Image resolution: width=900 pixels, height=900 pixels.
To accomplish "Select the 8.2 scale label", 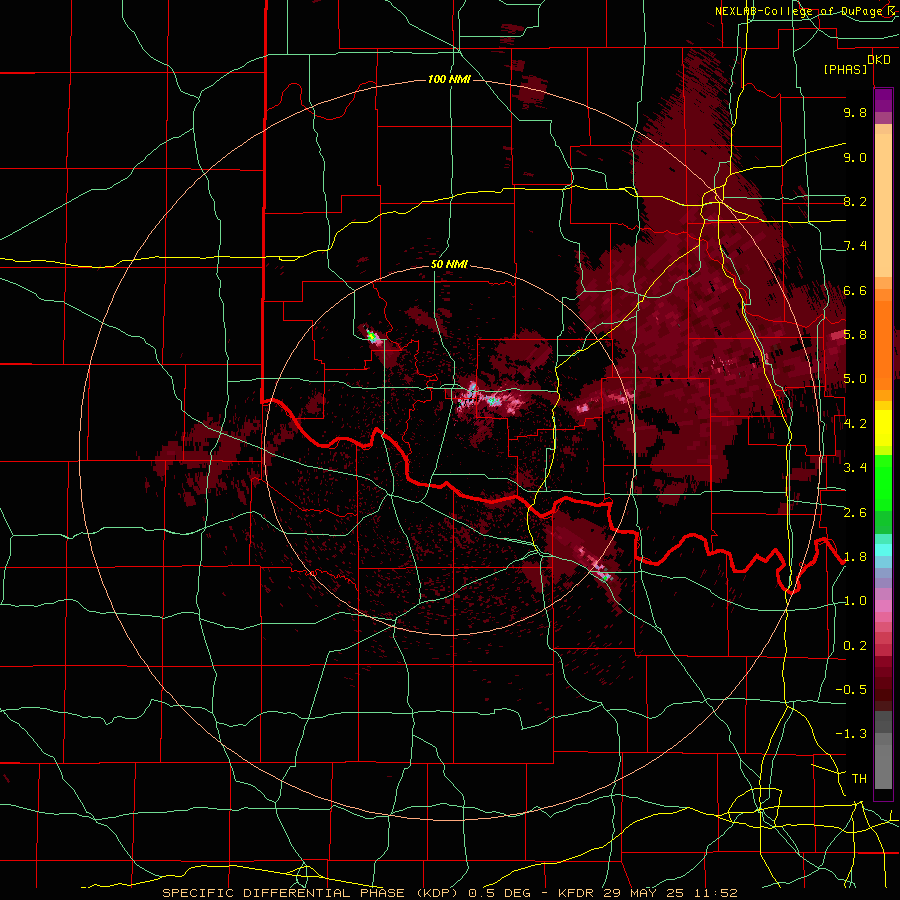I will pyautogui.click(x=855, y=201).
